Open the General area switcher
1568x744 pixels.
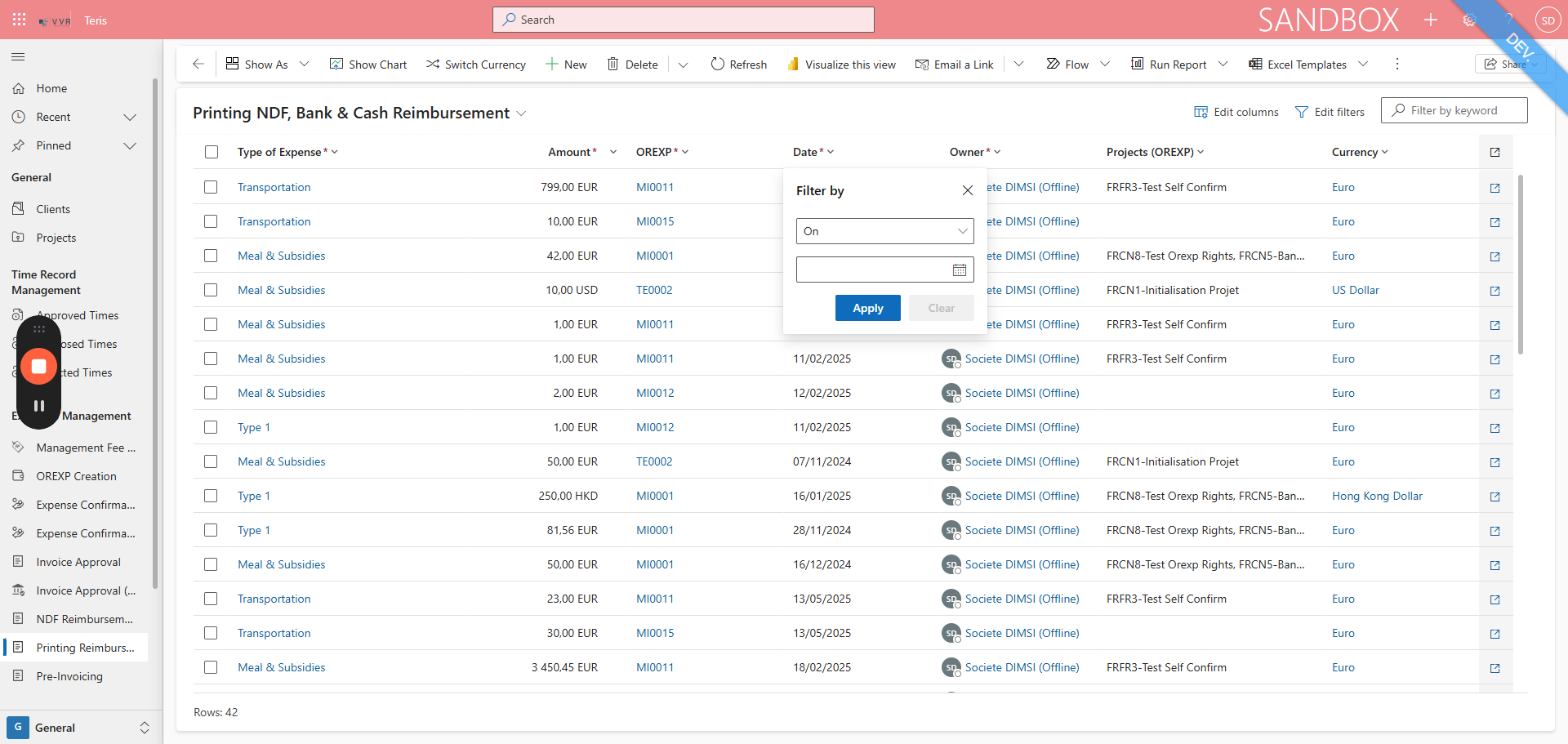point(80,728)
